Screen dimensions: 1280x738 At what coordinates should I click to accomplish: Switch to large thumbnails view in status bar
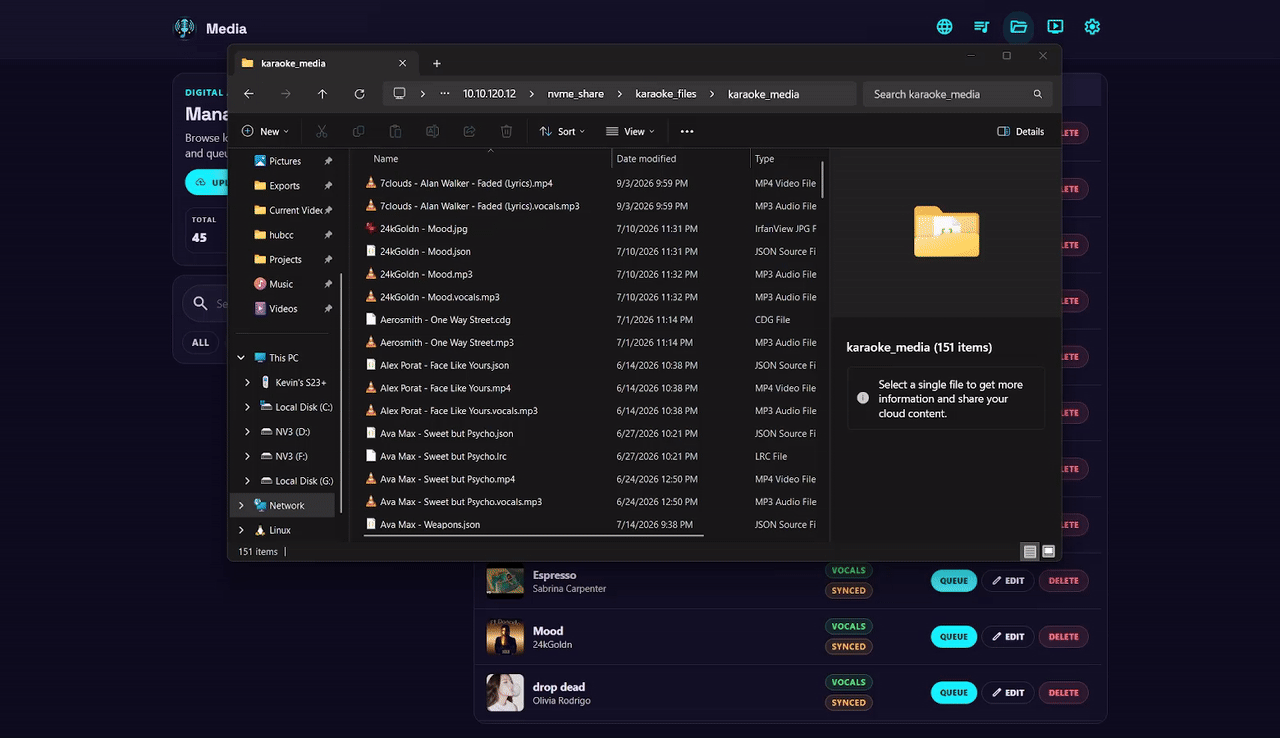click(x=1048, y=552)
